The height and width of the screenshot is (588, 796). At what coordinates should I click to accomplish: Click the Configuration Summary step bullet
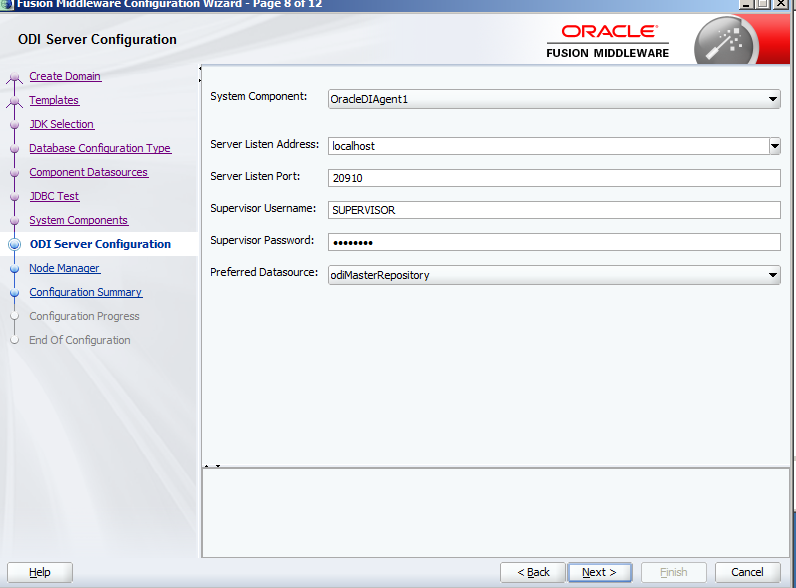[x=14, y=292]
